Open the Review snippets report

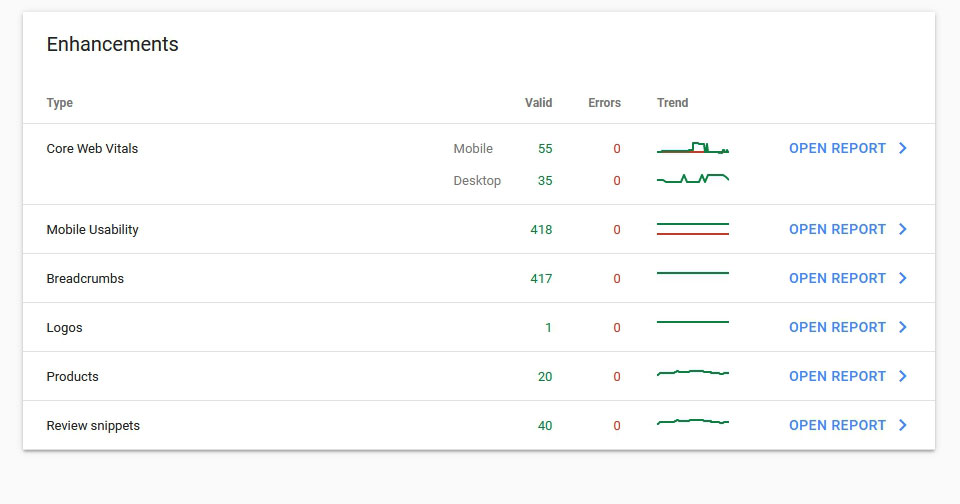[837, 425]
